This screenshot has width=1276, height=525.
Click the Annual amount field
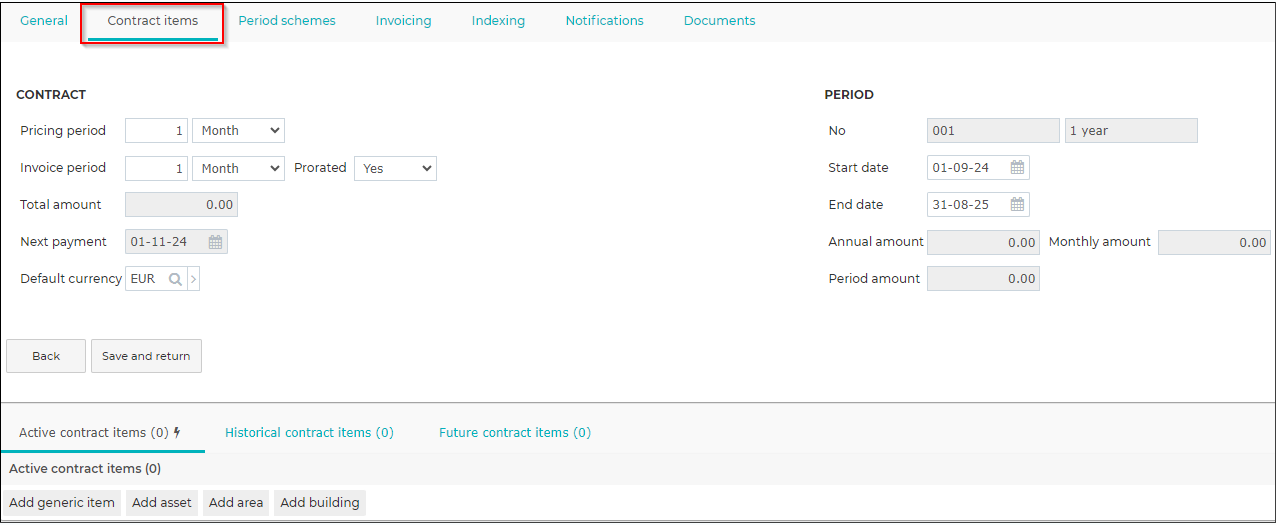[x=983, y=242]
